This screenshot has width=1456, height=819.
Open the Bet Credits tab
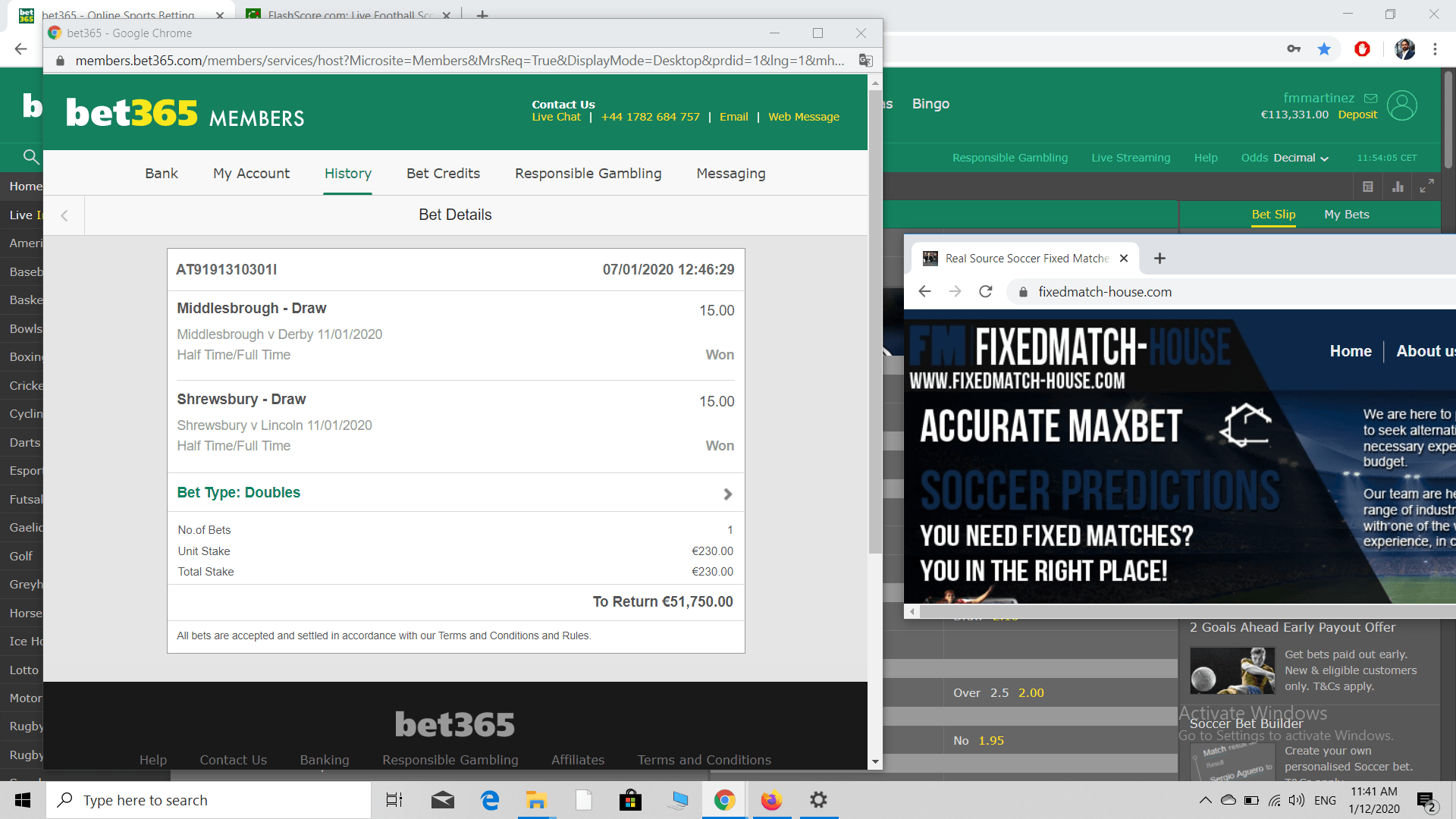point(443,174)
